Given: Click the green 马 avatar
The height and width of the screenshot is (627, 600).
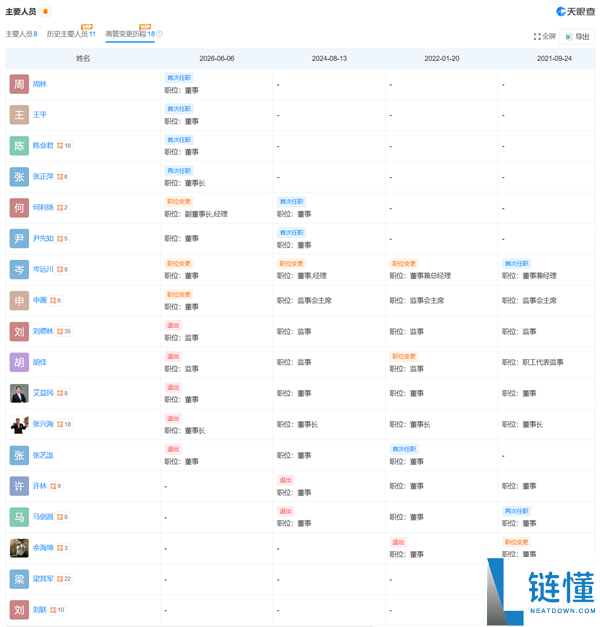Looking at the screenshot, I should pos(19,517).
